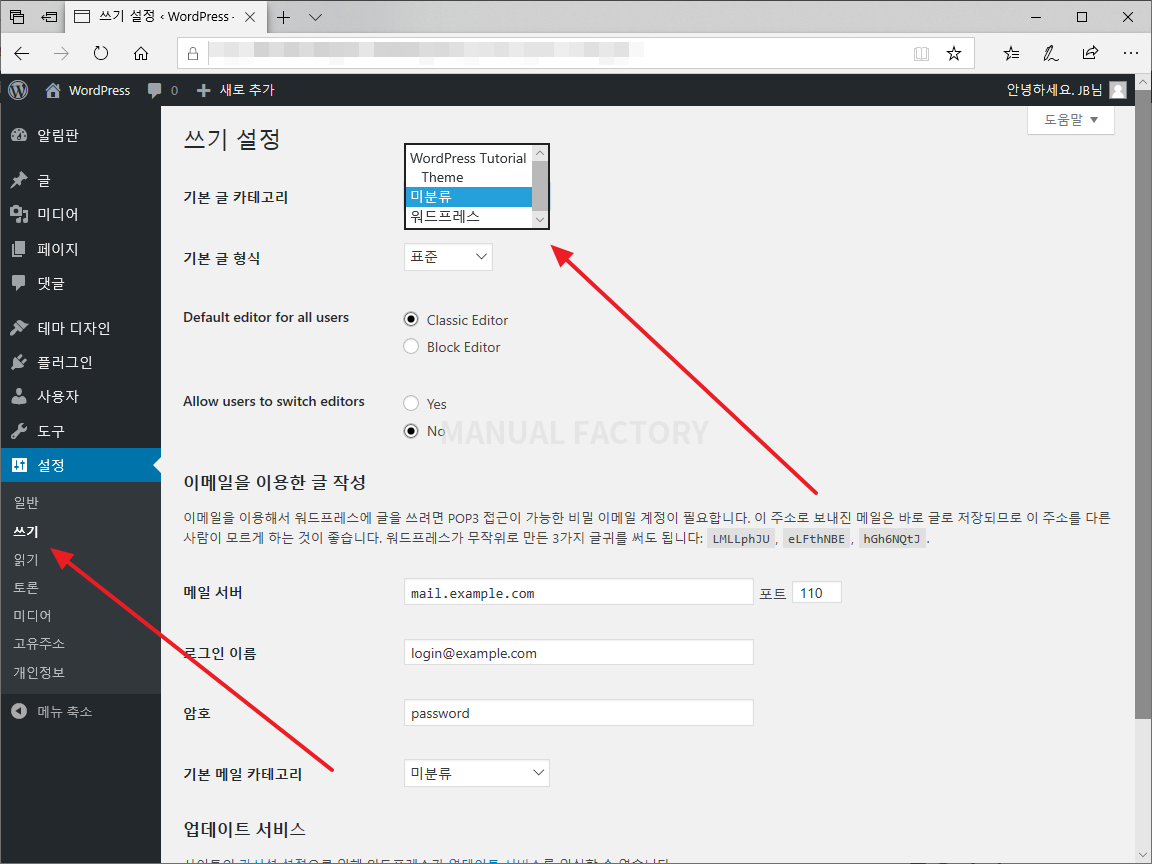Refresh the page with reload icon
This screenshot has height=864, width=1152.
pos(101,53)
